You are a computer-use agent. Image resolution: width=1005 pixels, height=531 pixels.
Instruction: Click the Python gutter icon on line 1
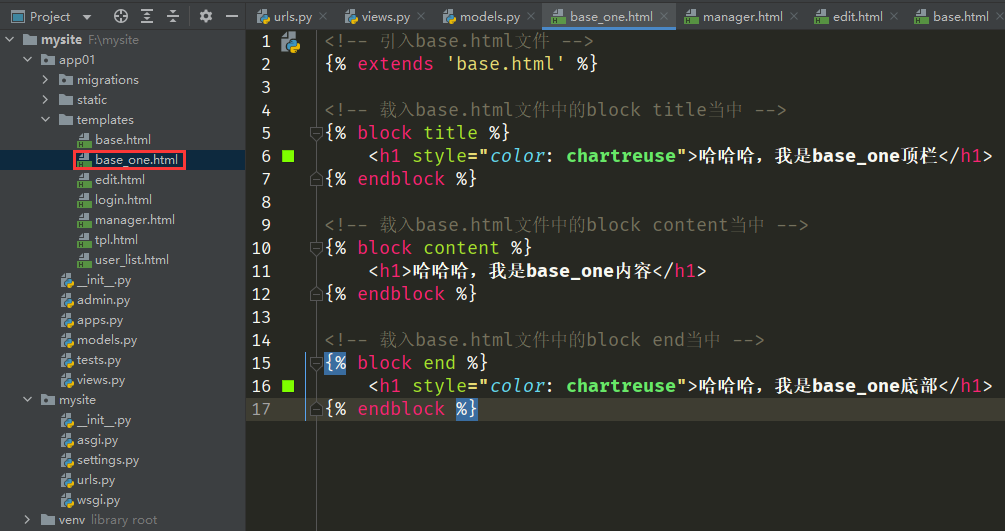click(290, 42)
